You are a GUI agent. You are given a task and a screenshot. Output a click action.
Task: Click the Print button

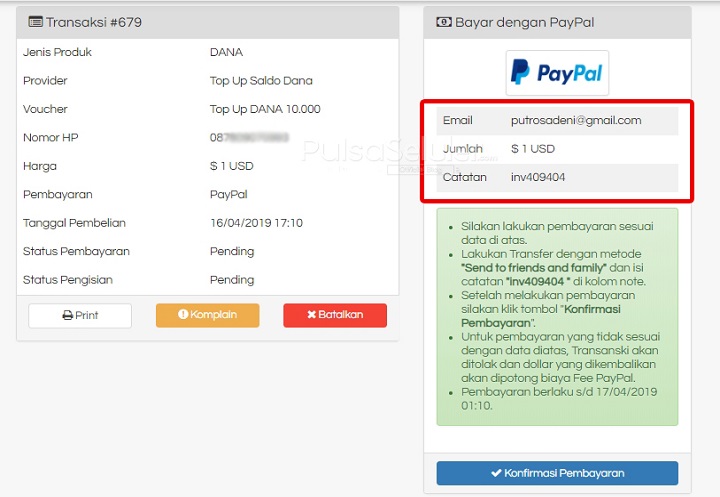tap(80, 315)
